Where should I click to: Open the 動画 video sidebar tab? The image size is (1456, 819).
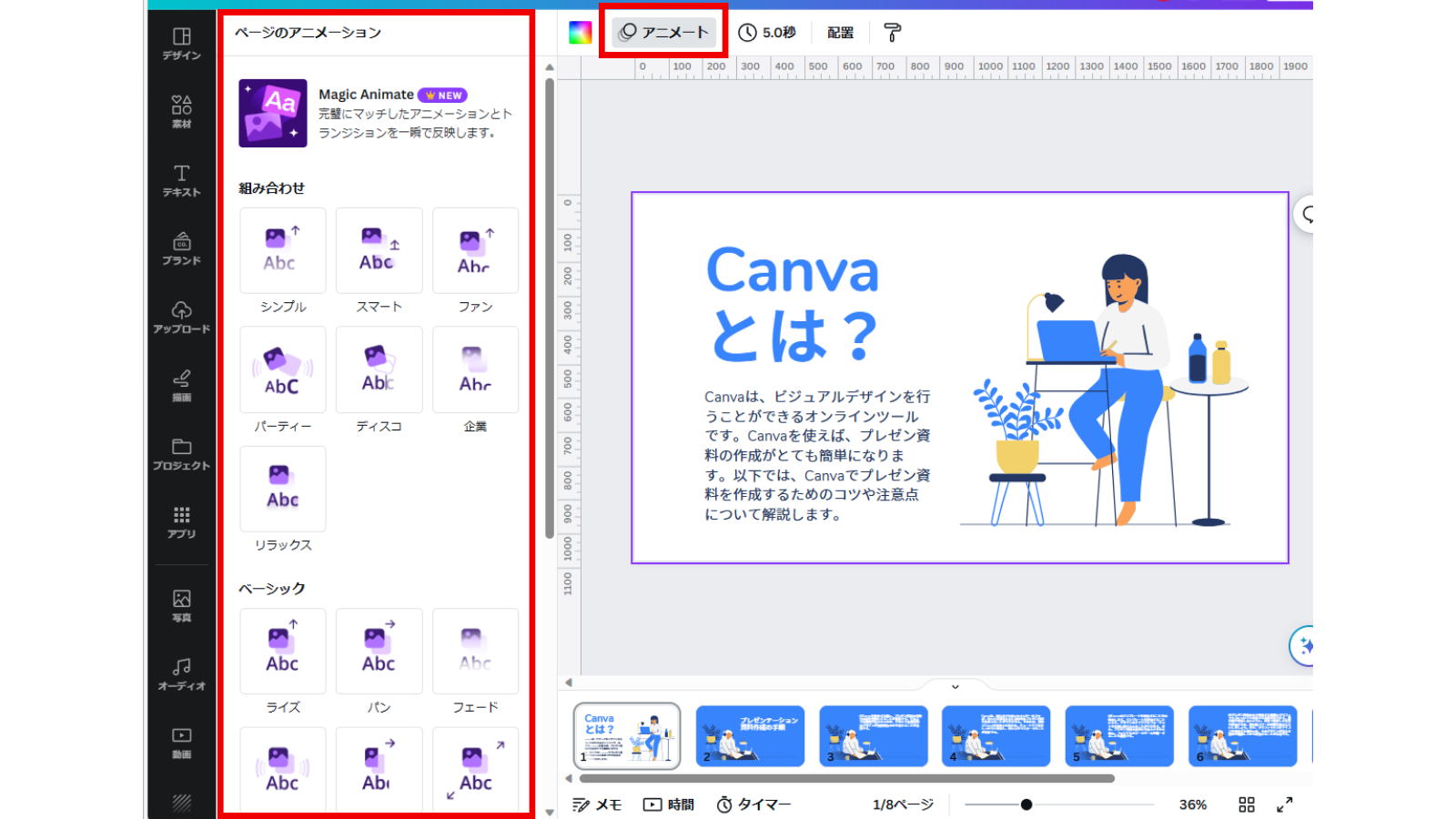click(181, 742)
